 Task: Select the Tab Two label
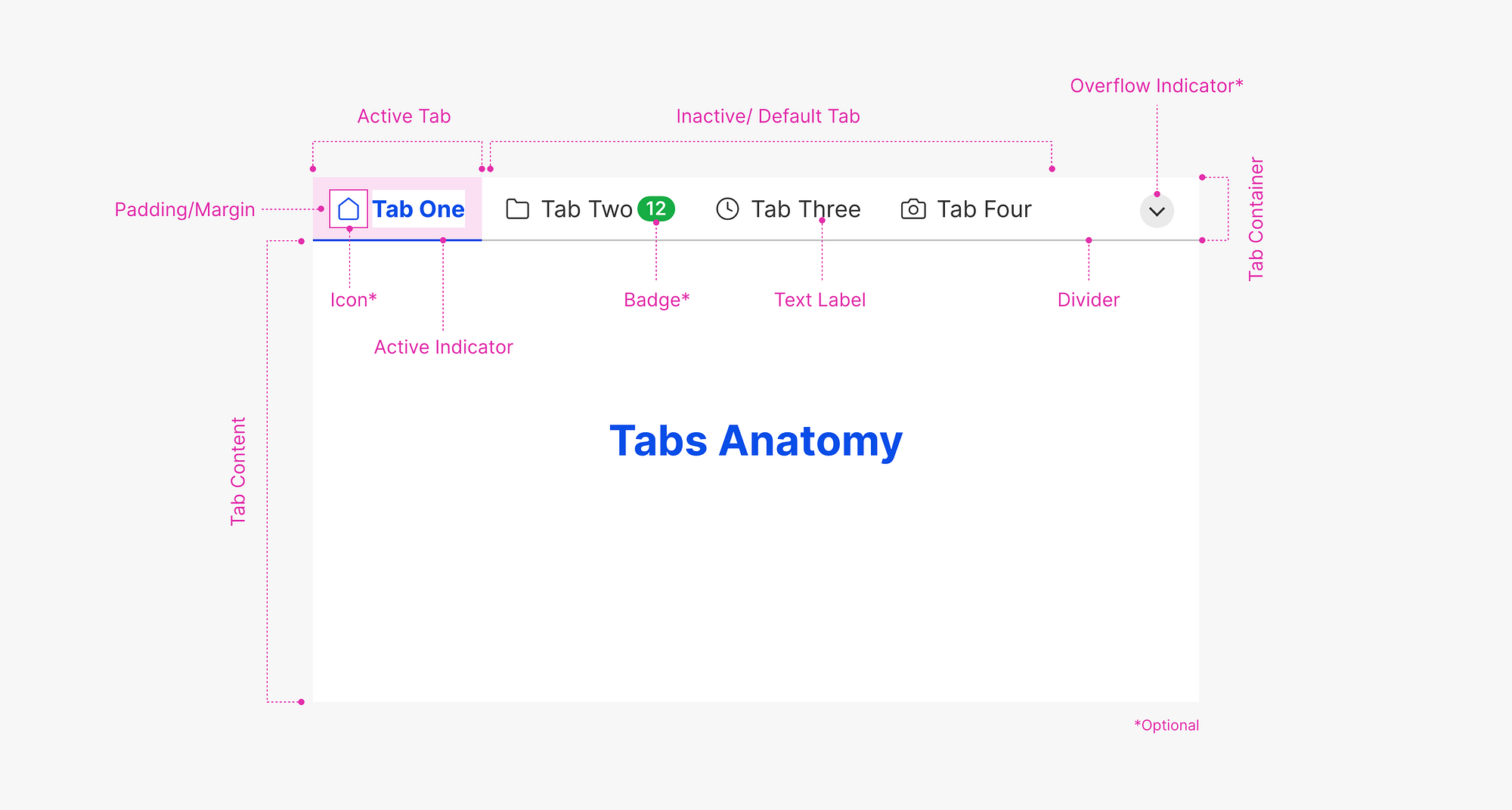pos(586,209)
